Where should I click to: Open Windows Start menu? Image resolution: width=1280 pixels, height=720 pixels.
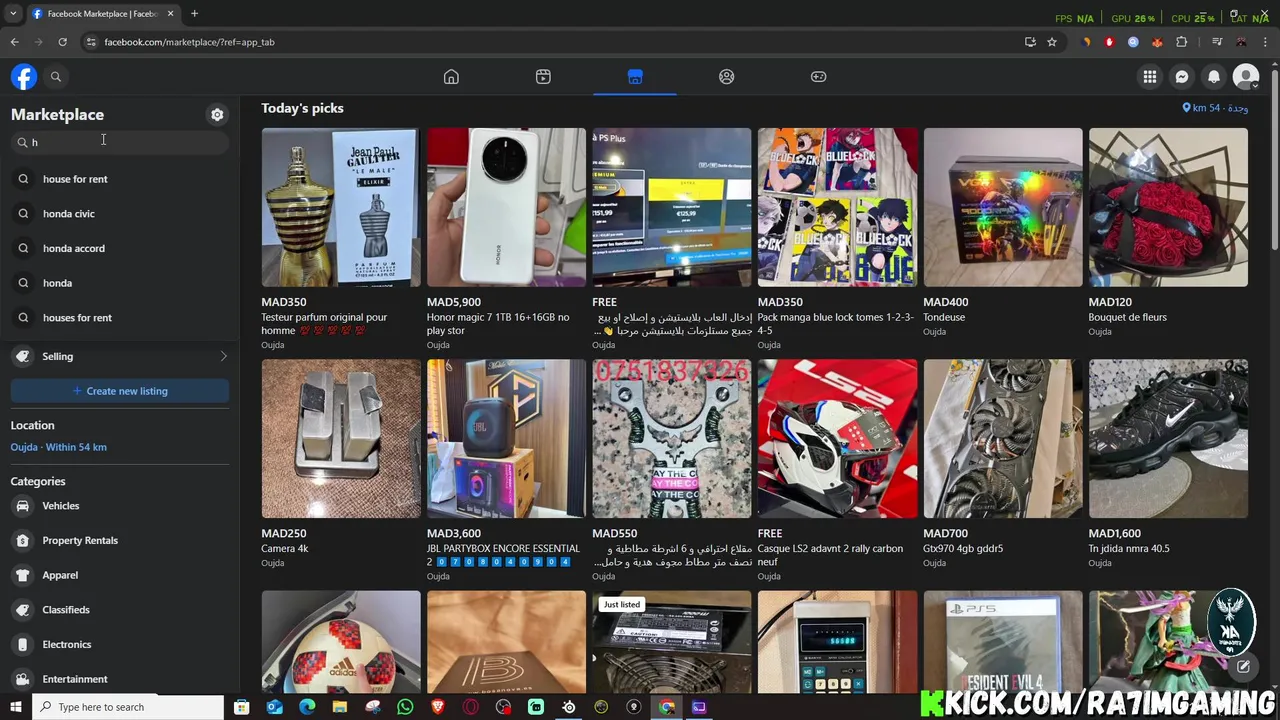click(x=15, y=707)
